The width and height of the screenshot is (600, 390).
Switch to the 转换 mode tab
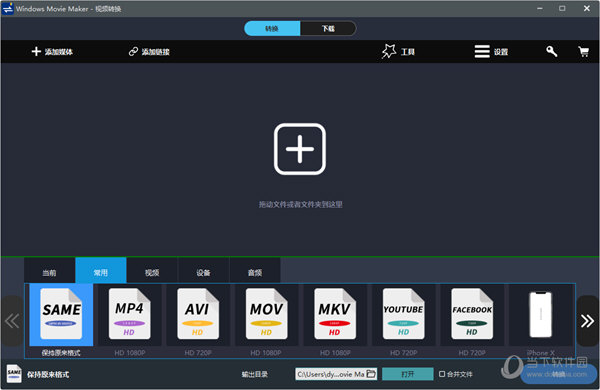tap(272, 28)
